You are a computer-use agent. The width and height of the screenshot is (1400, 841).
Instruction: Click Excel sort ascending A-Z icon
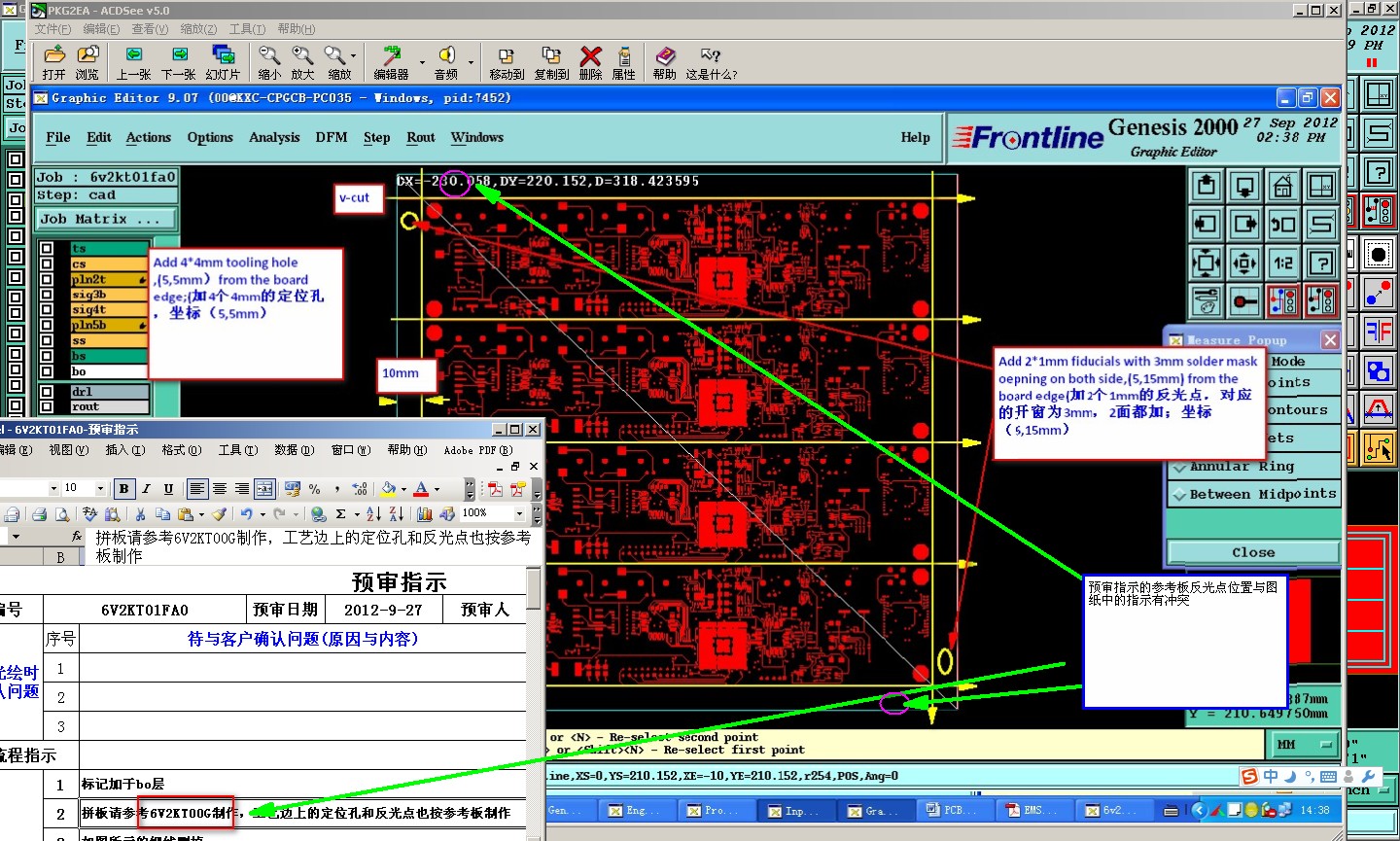coord(373,514)
